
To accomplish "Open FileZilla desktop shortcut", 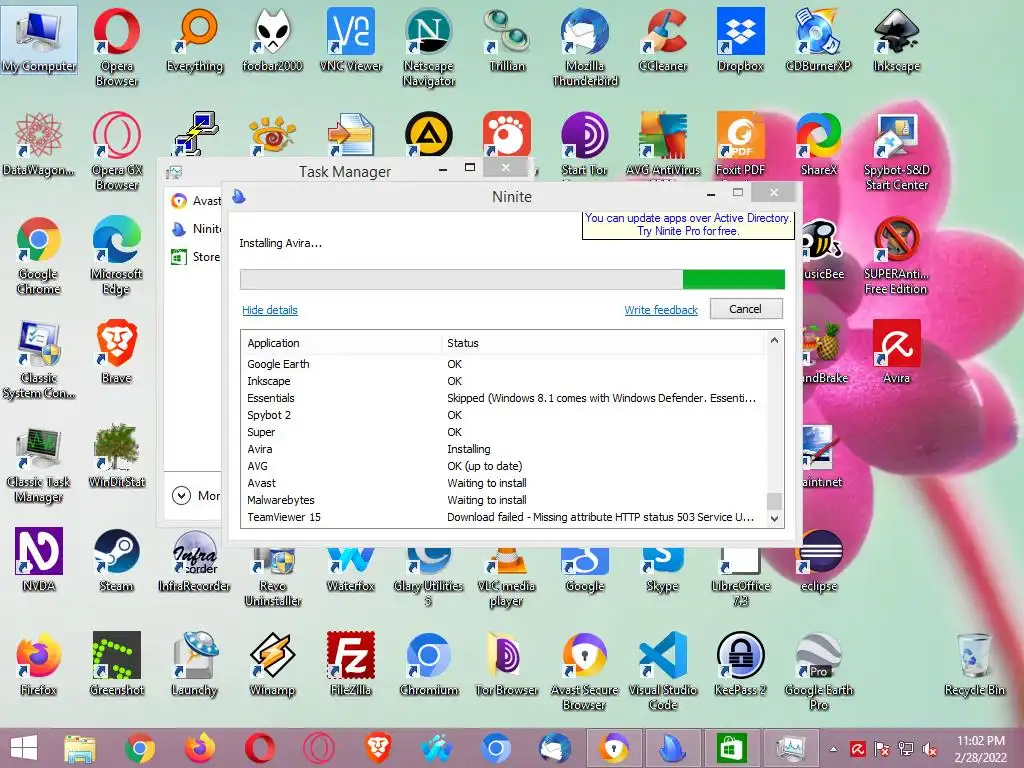I will (351, 664).
